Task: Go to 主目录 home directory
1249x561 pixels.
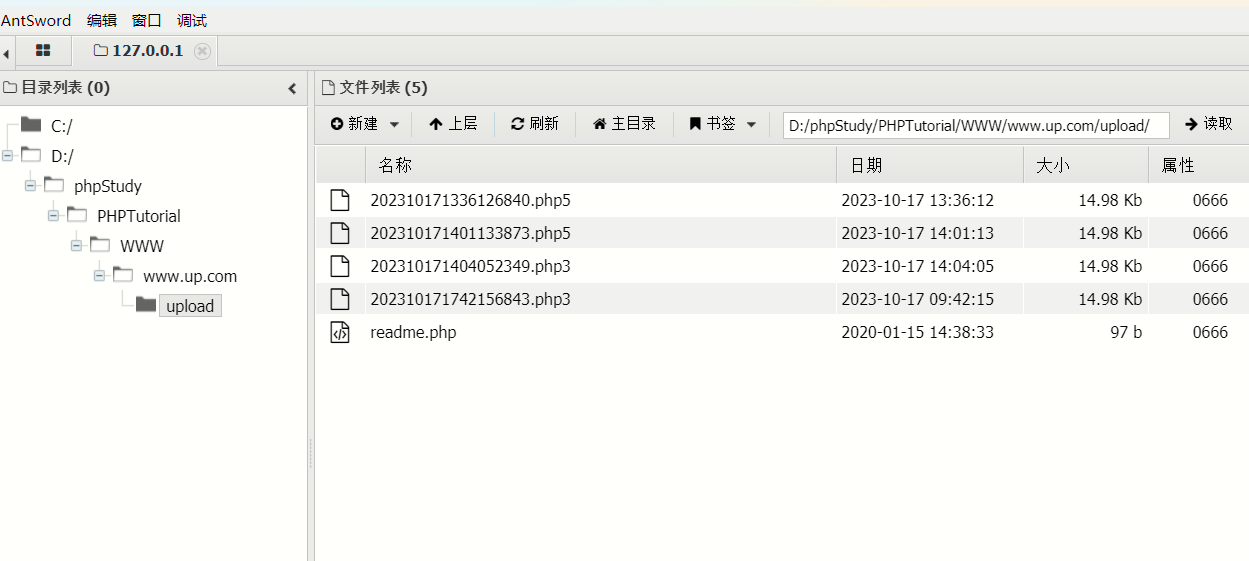Action: 624,124
